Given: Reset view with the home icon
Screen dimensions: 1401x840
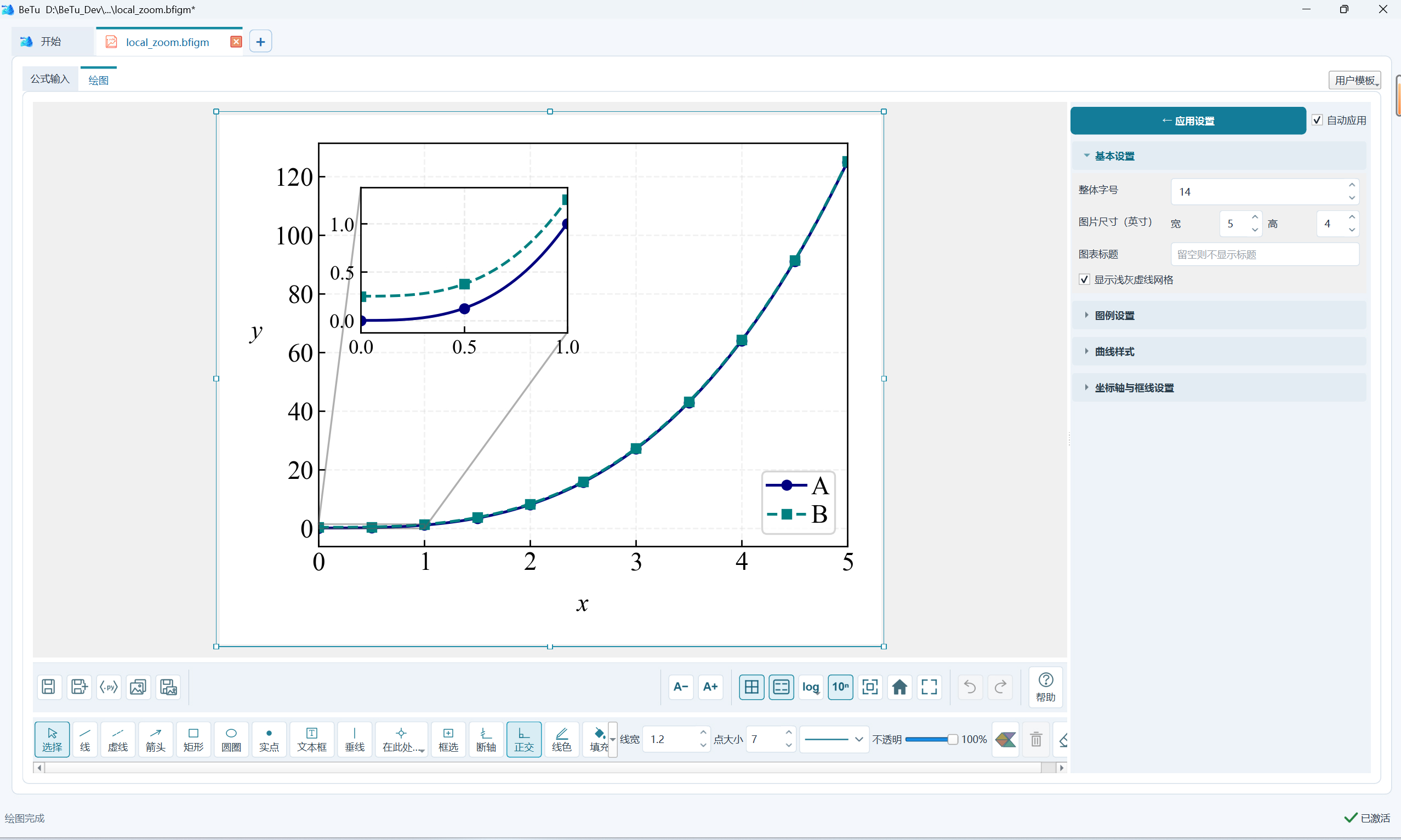Looking at the screenshot, I should point(899,687).
